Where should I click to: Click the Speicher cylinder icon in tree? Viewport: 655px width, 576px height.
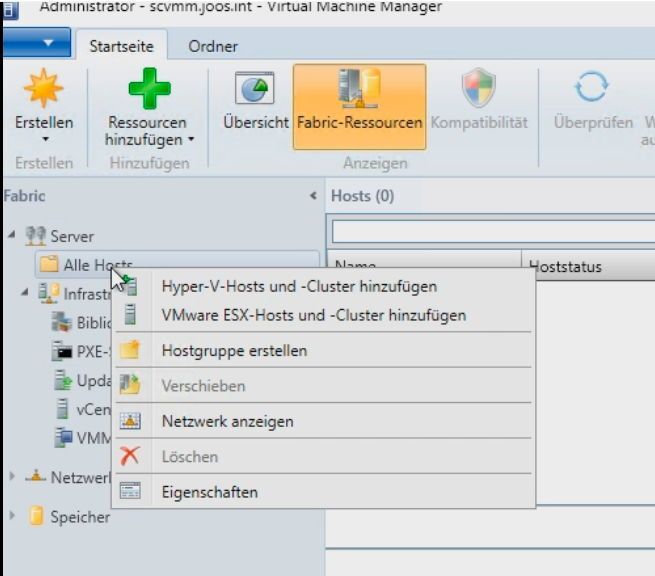[x=36, y=516]
